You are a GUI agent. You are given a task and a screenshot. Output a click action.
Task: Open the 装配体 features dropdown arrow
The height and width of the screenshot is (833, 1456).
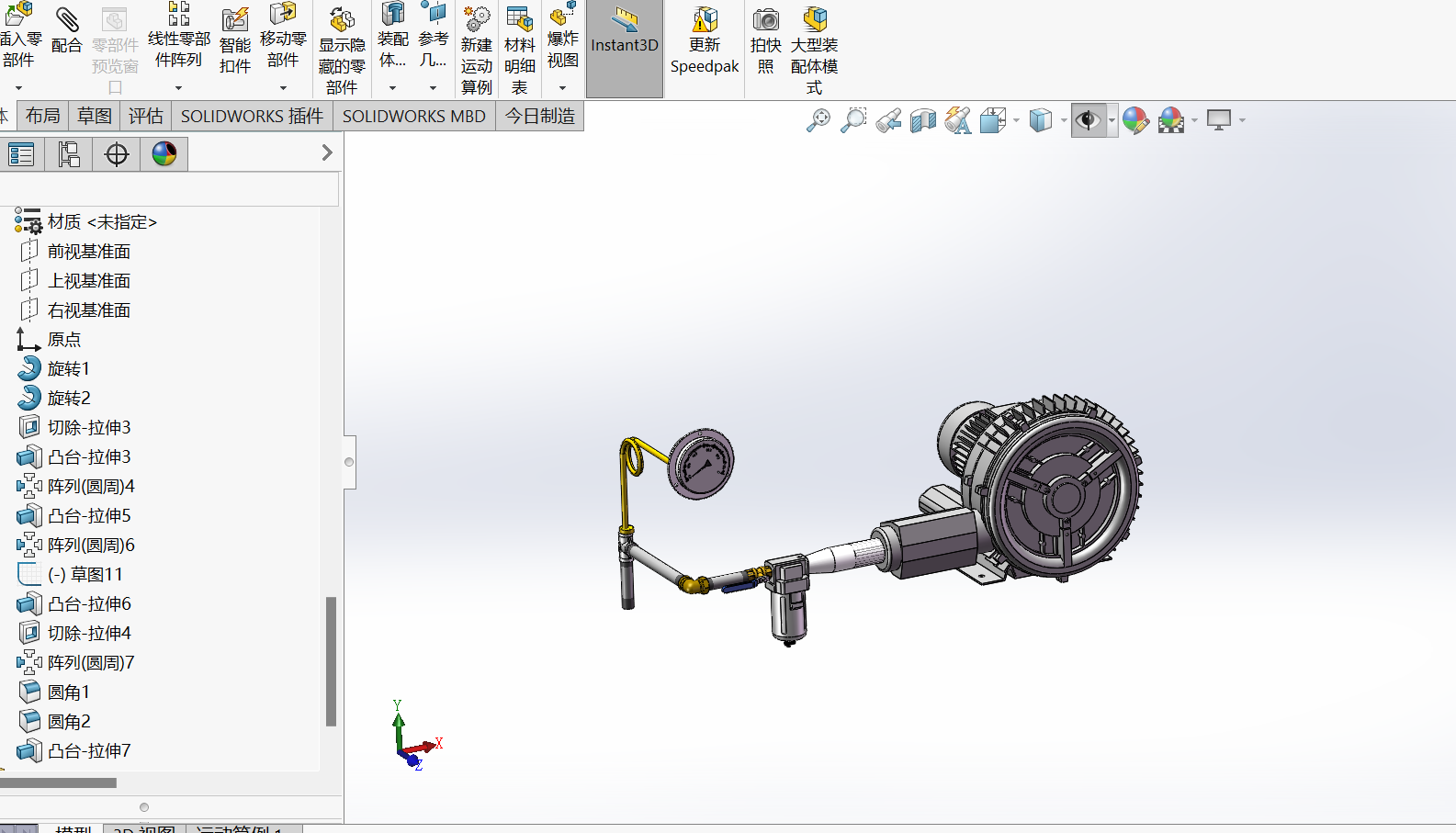(x=392, y=88)
